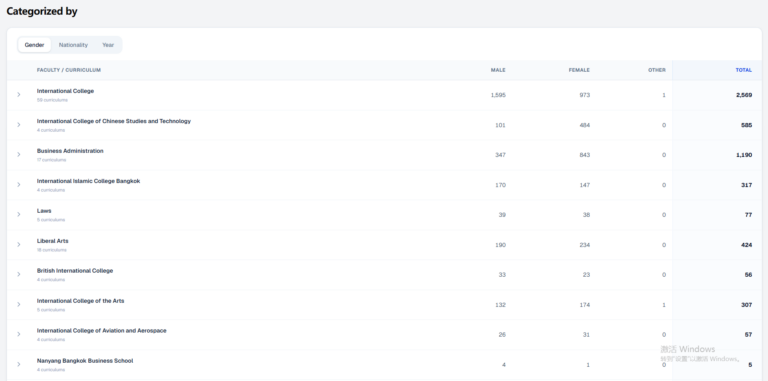
Task: Click total value 77
Action: pyautogui.click(x=748, y=215)
